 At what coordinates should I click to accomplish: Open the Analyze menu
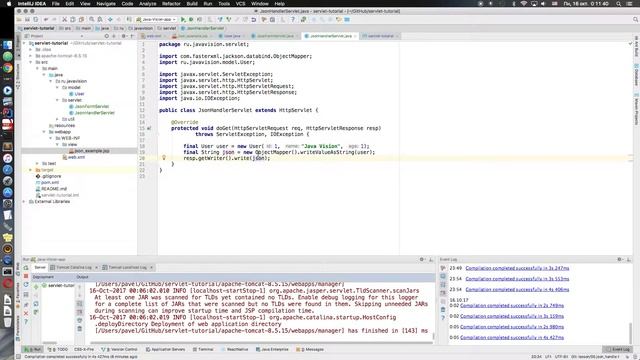pyautogui.click(x=148, y=4)
